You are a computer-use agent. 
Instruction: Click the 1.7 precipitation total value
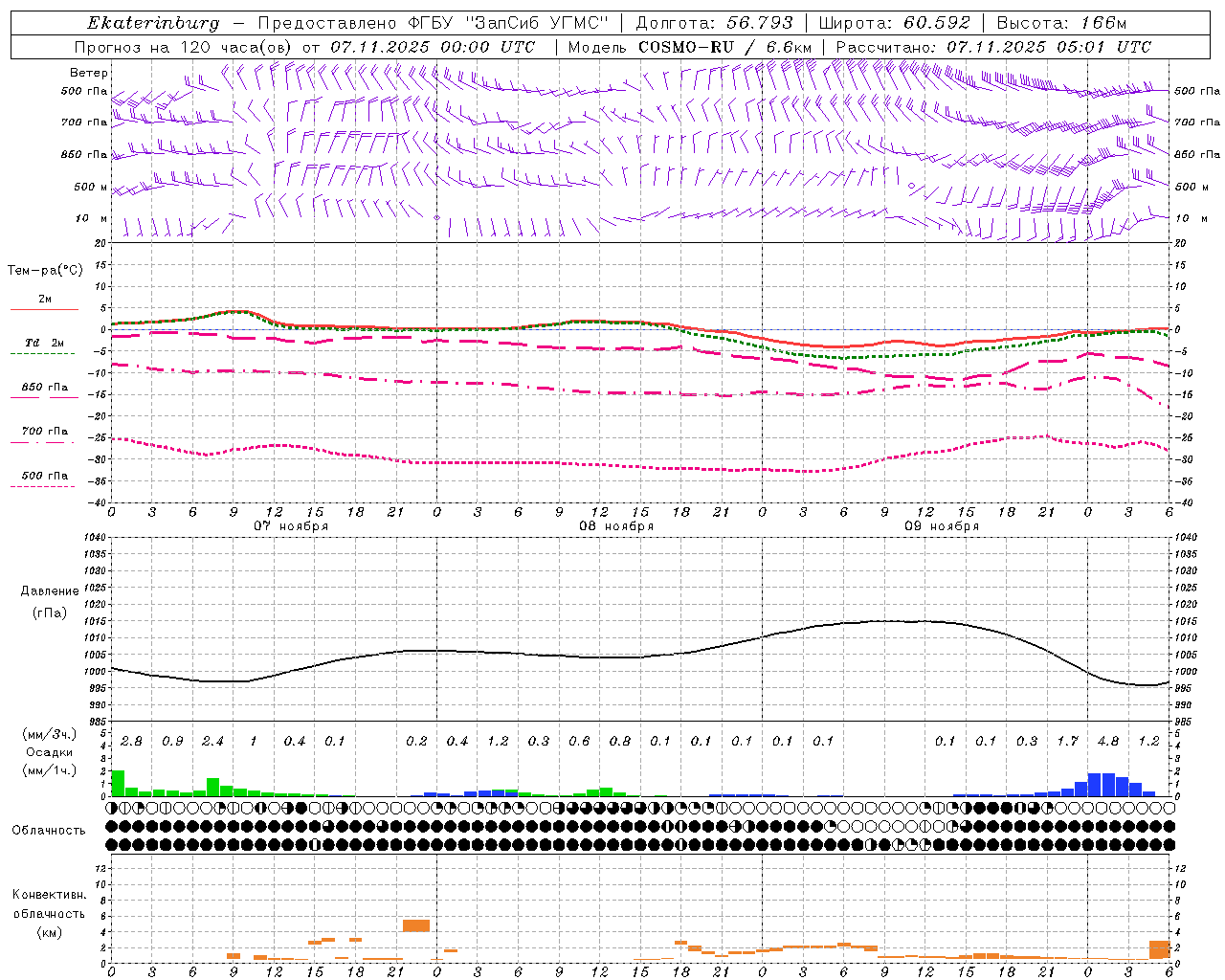(x=1067, y=741)
